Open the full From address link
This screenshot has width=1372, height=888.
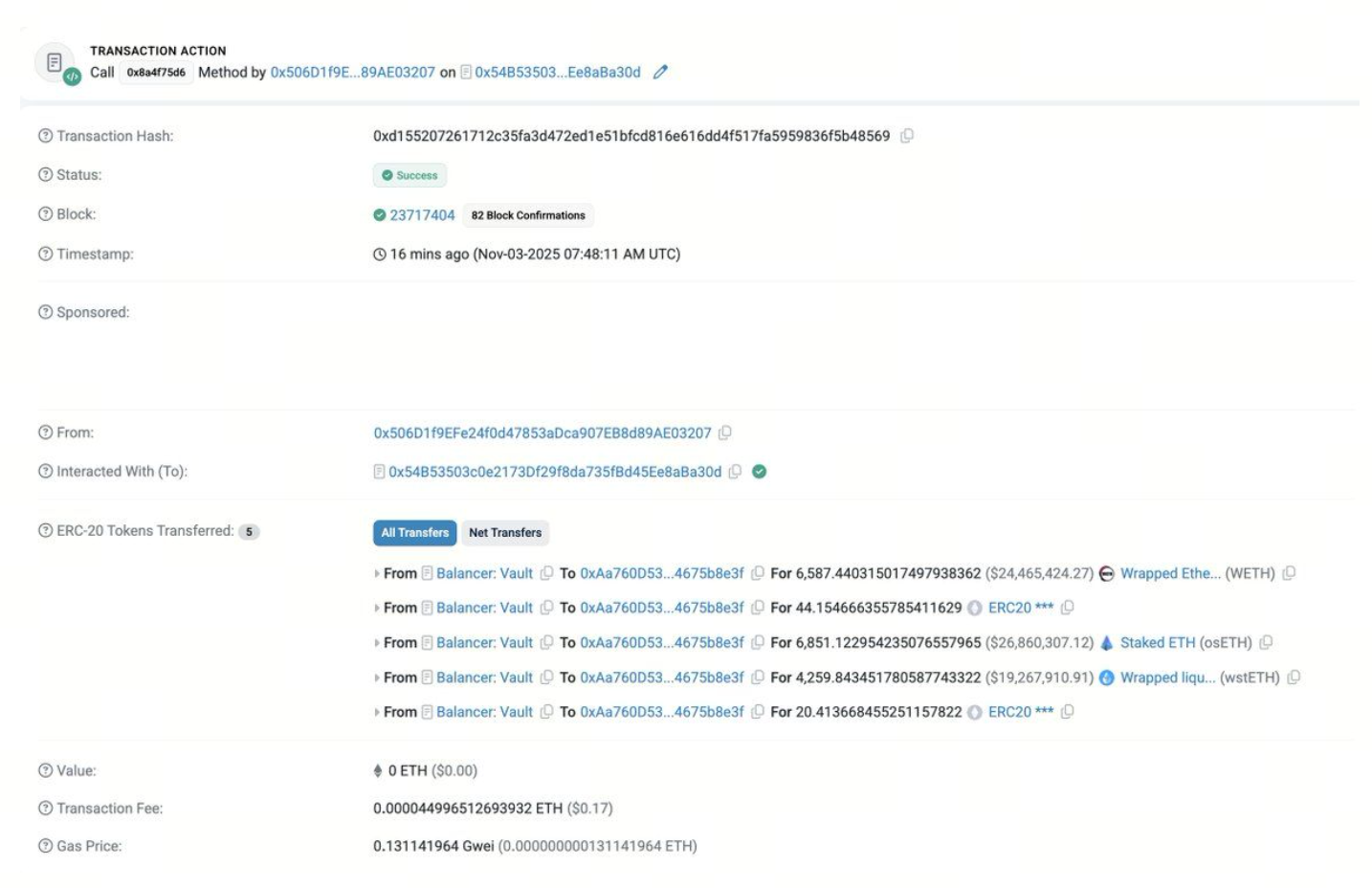[542, 433]
